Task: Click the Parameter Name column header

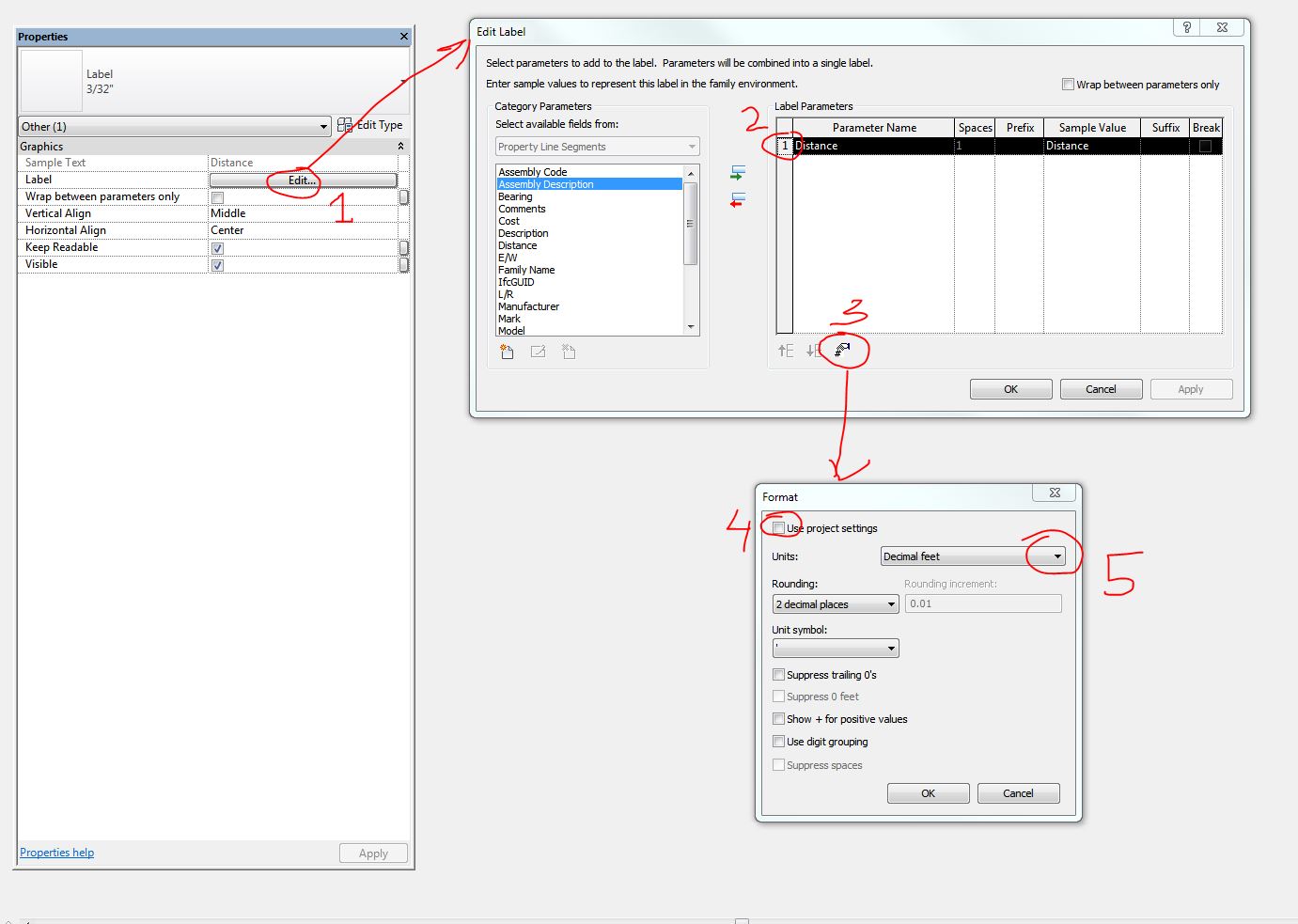Action: pos(874,128)
